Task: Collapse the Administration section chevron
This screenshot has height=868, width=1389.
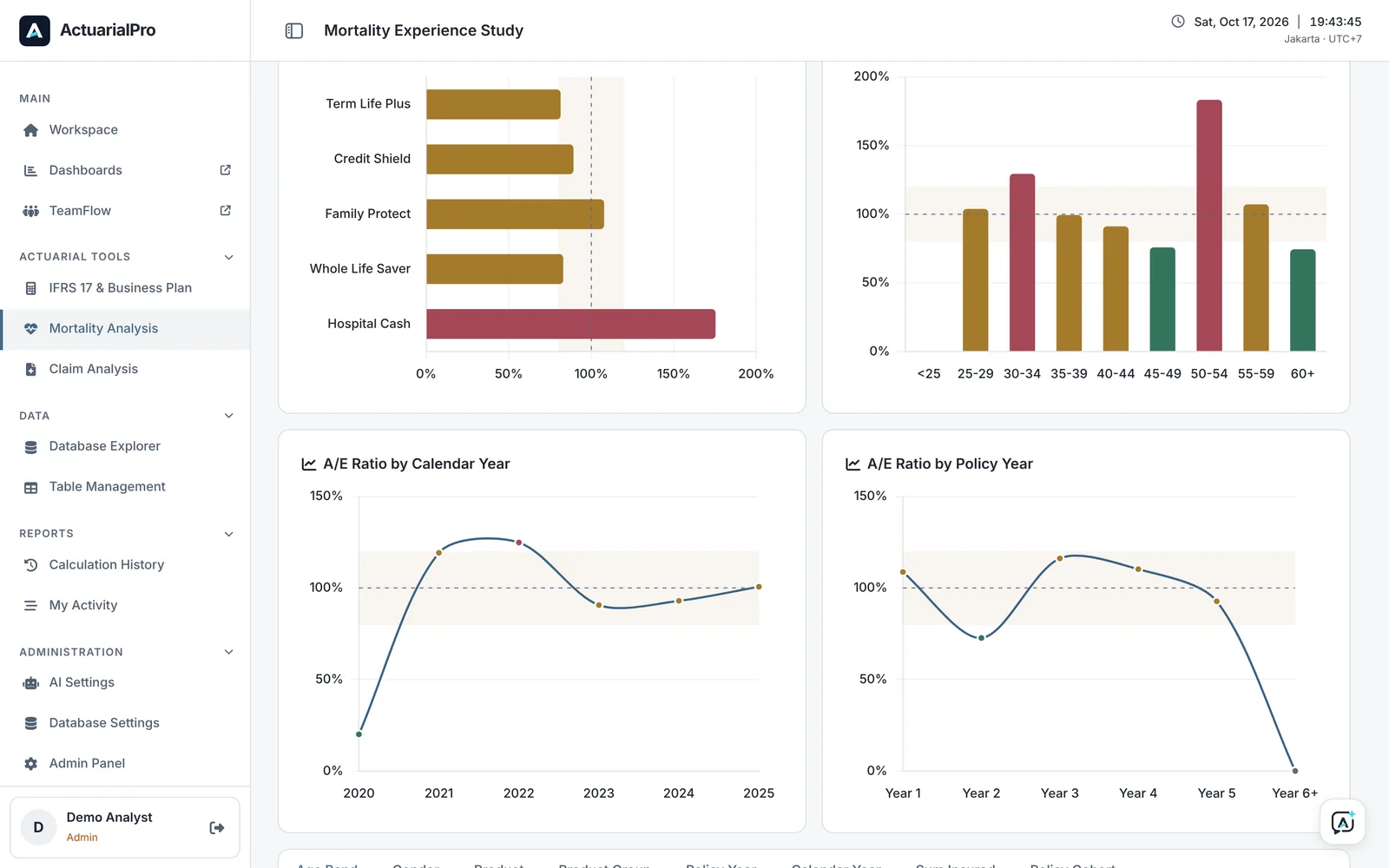Action: click(229, 652)
